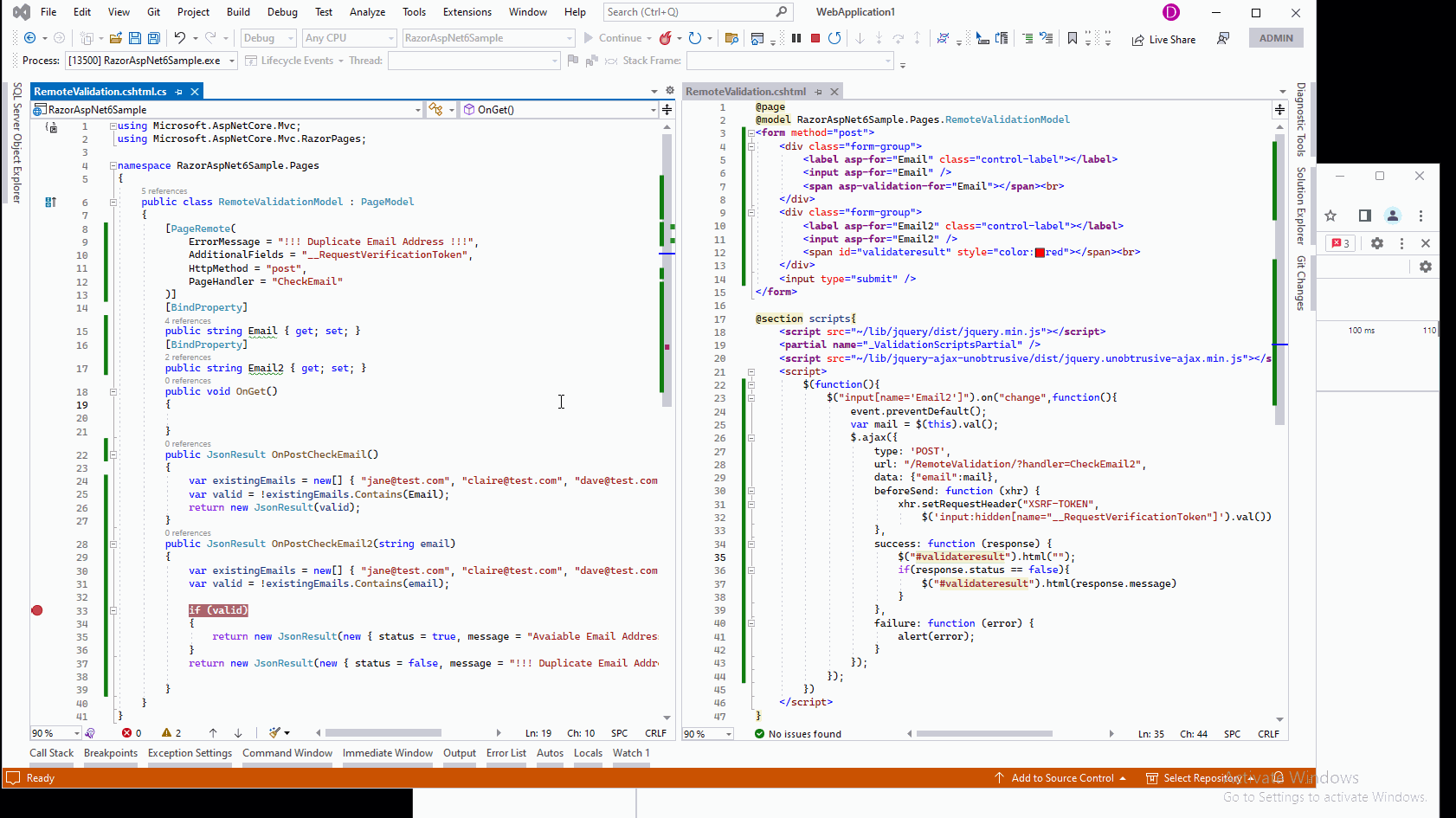Click the Live Share button
Image resolution: width=1456 pixels, height=818 pixels.
[1163, 40]
